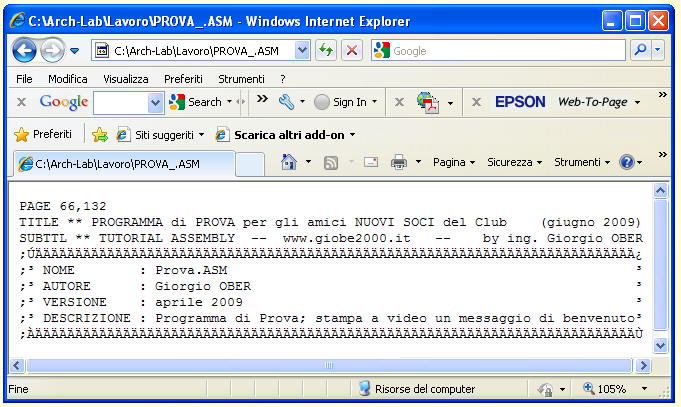Screen dimensions: 681x407
Task: Click Risorse del computer zone in status bar
Action: click(x=417, y=389)
